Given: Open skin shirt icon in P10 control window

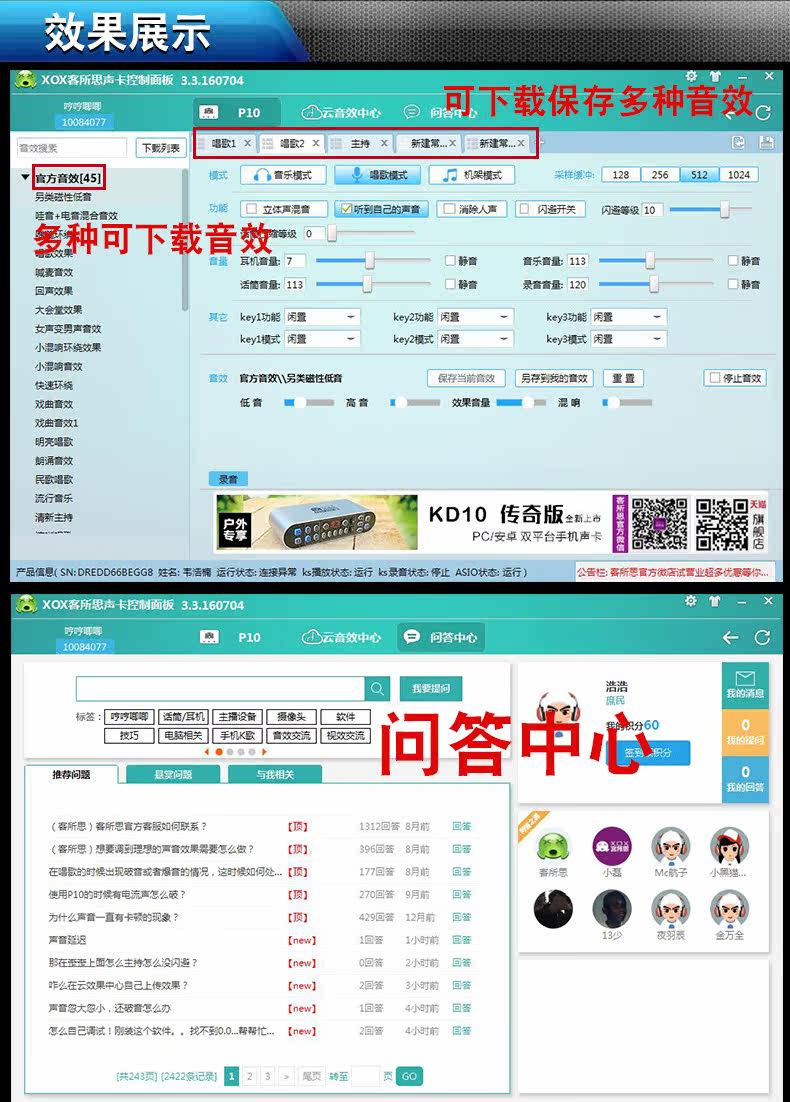Looking at the screenshot, I should (715, 76).
